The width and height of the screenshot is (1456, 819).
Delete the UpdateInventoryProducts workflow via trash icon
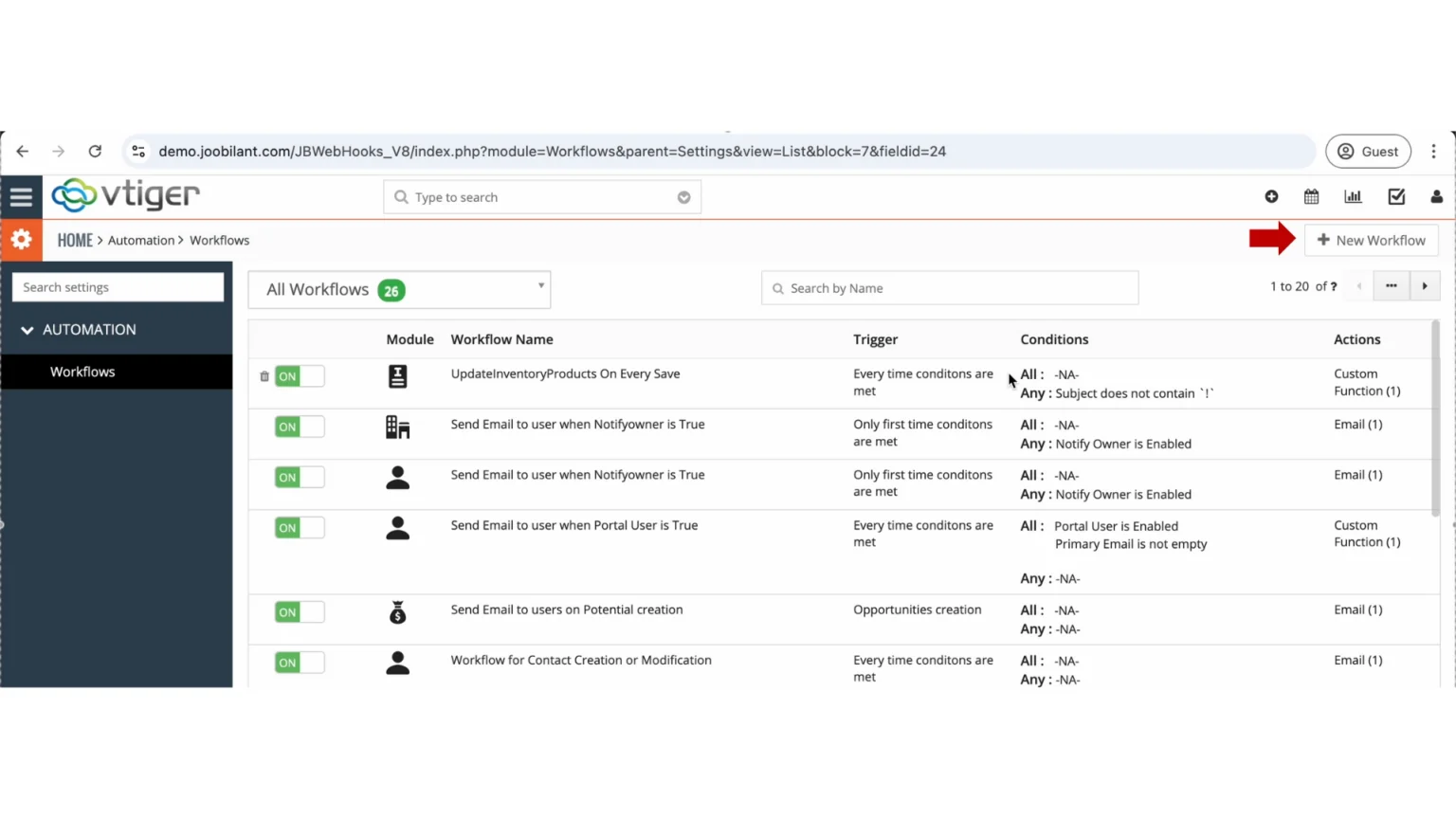264,376
